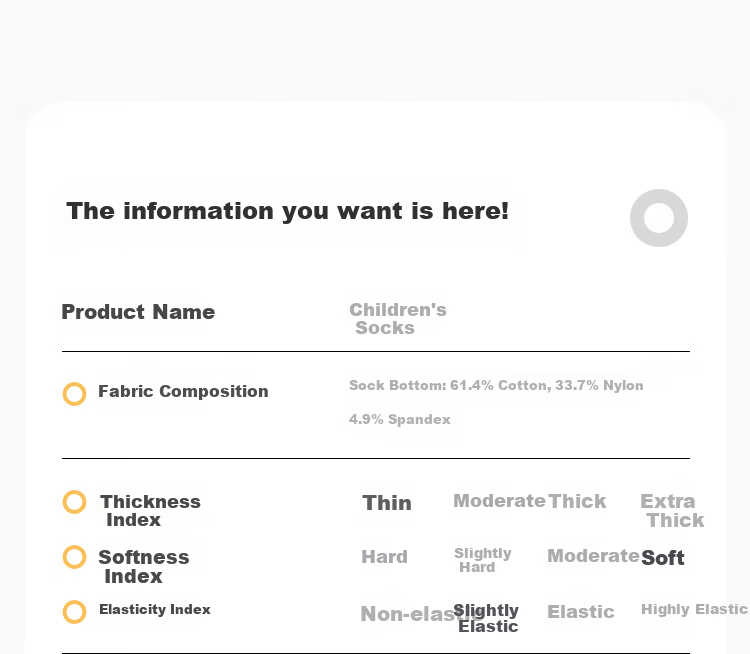Click the gray ring icon beside the heading
This screenshot has width=750, height=654.
pyautogui.click(x=659, y=218)
